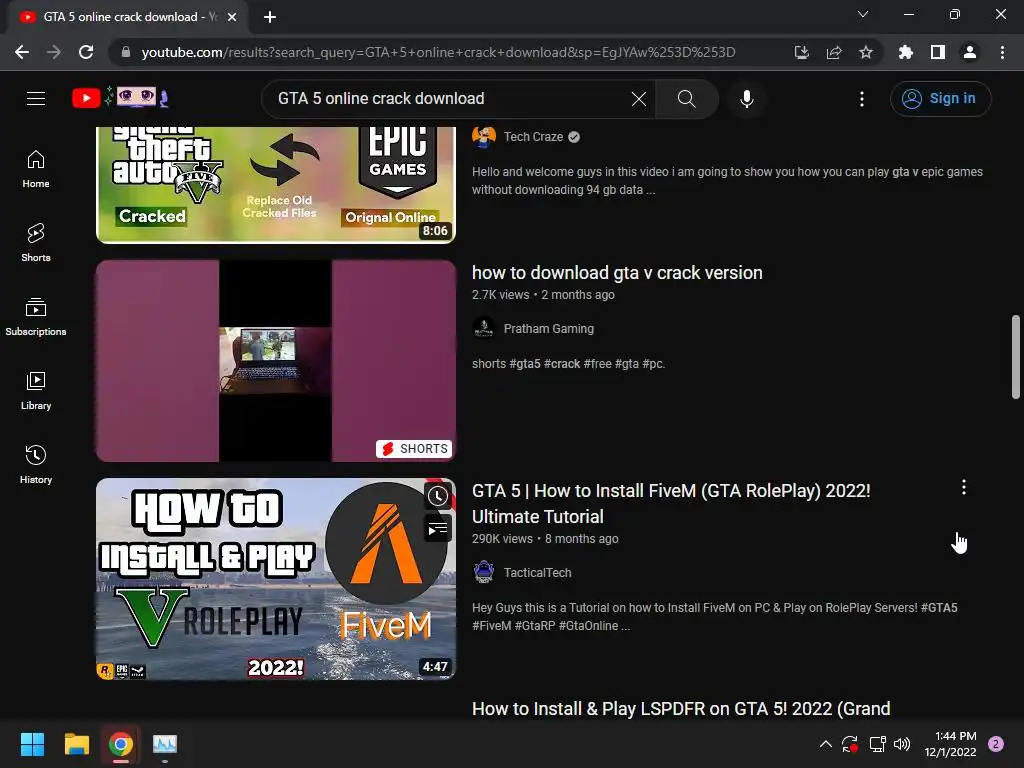Open History in the sidebar
This screenshot has width=1024, height=768.
[36, 464]
